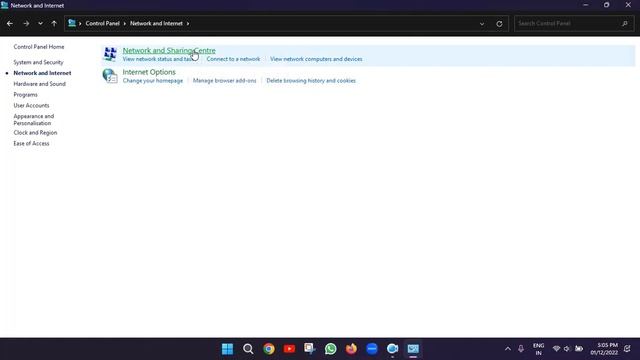Open the address bar history dropdown

482,24
